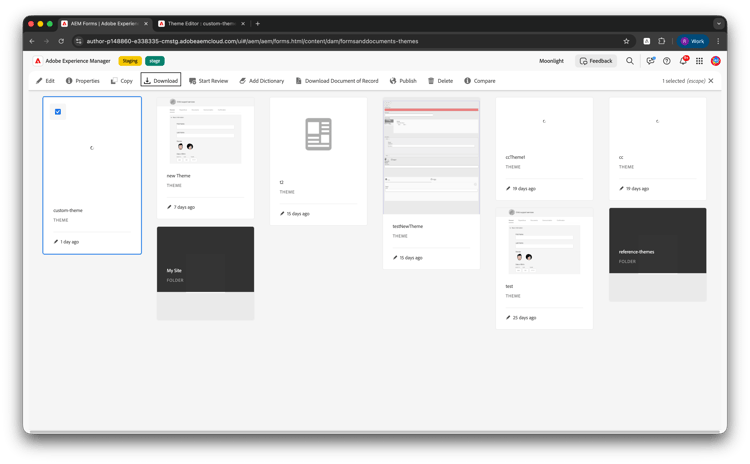
Task: Click the Staging badge
Action: [130, 61]
